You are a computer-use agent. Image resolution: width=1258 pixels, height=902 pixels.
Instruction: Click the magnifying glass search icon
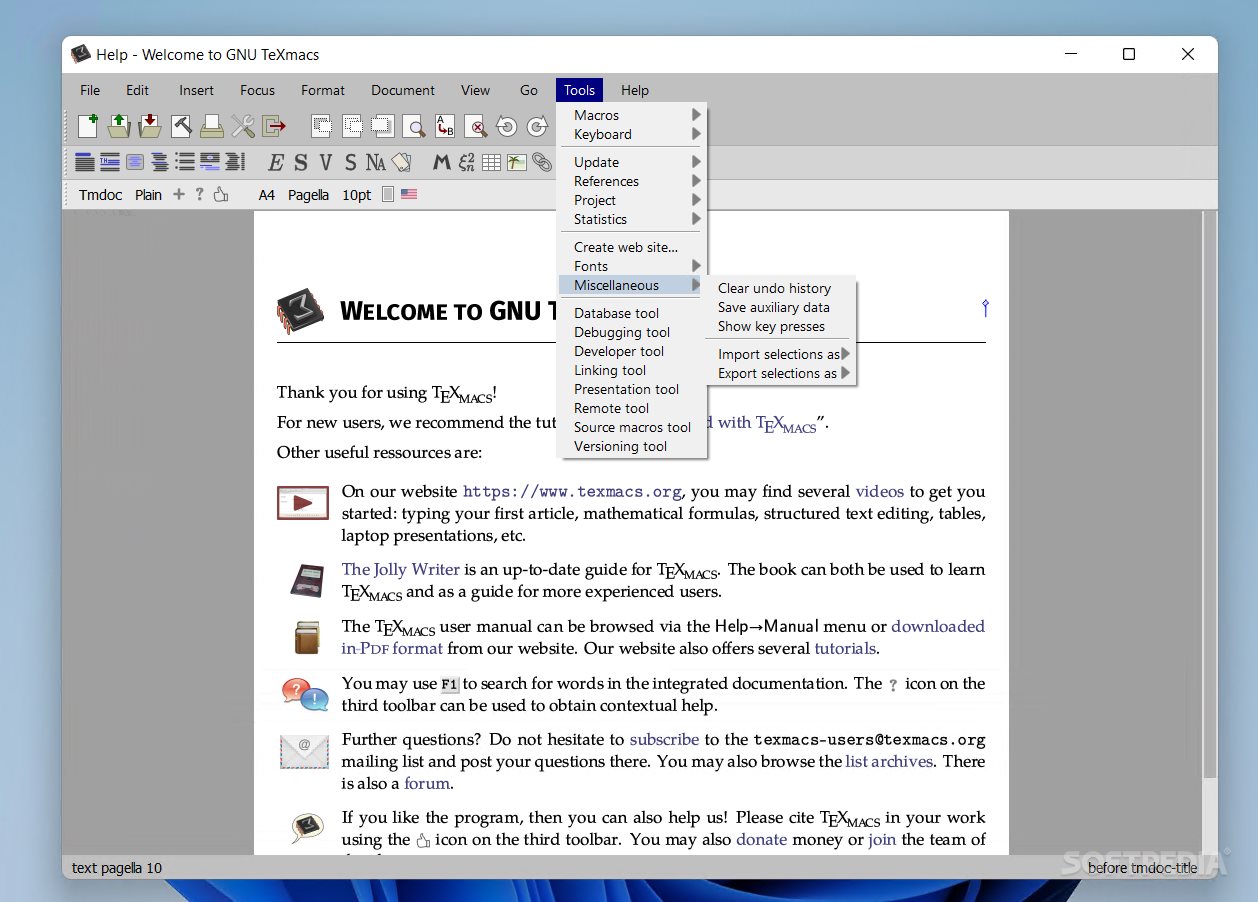point(413,127)
